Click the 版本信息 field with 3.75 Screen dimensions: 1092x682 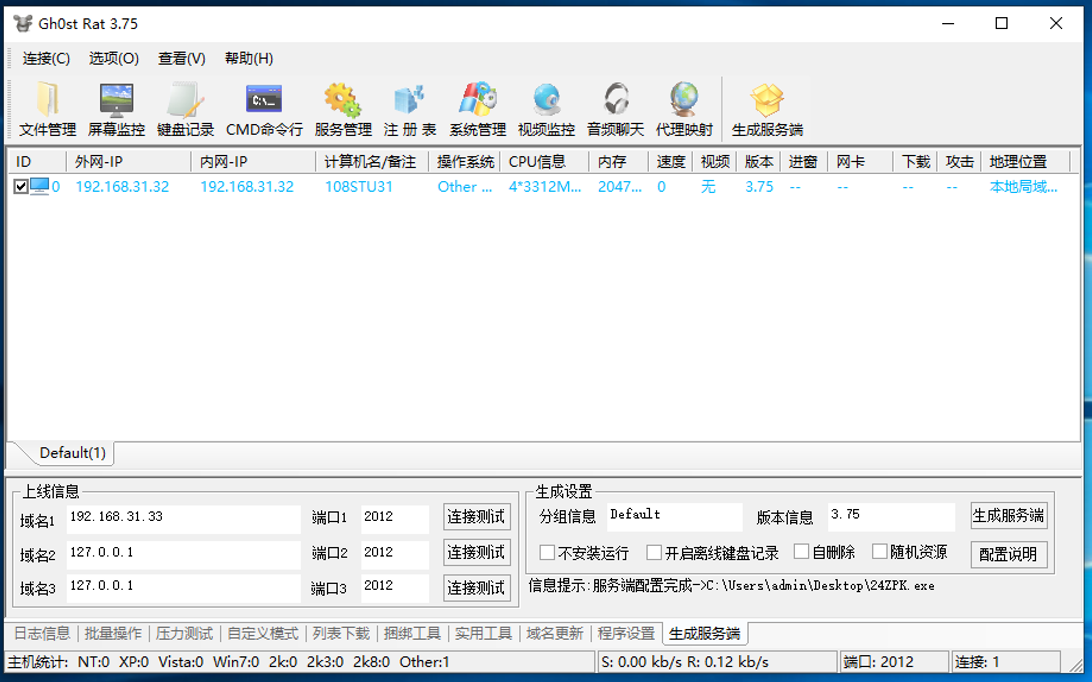pos(891,517)
